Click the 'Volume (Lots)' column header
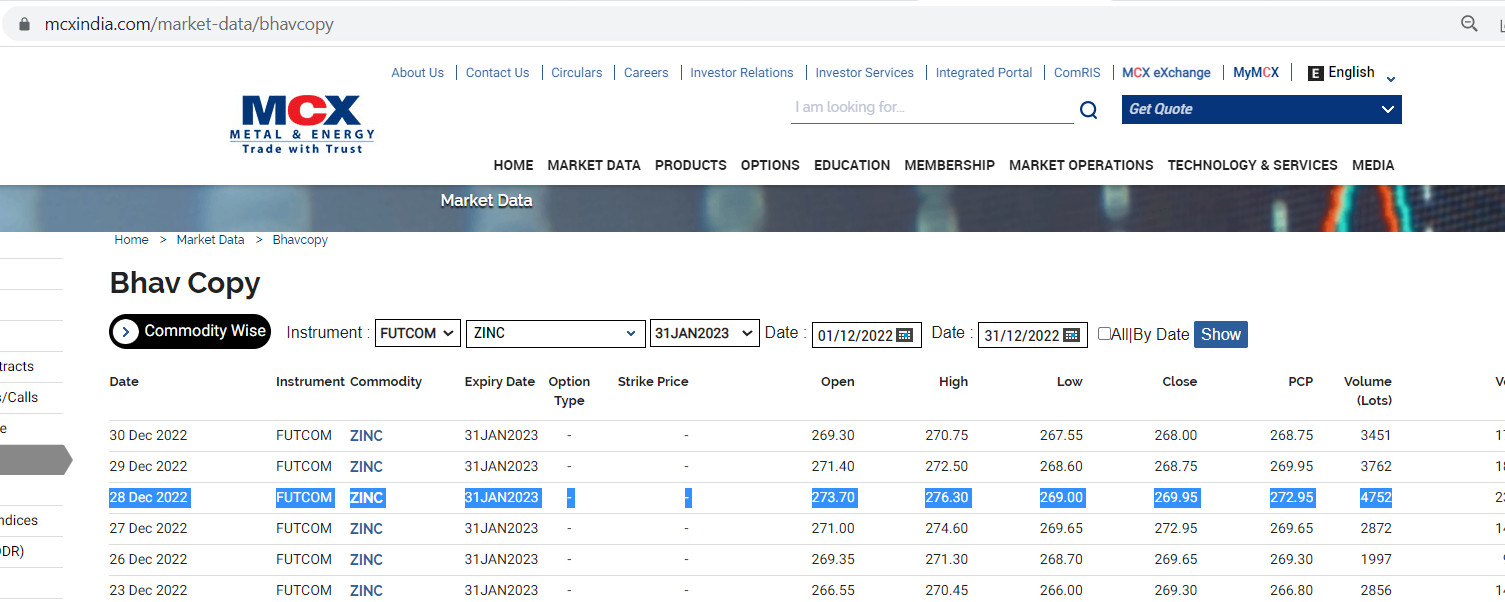The image size is (1505, 602). pos(1367,391)
